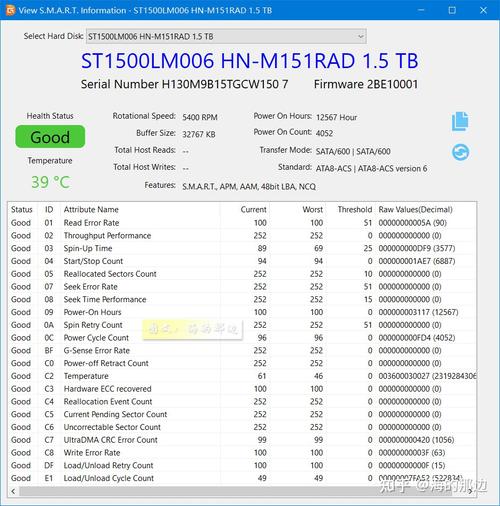Screen dimensions: 500x506
Task: Select the Power-On Hours attribute row
Action: click(242, 312)
